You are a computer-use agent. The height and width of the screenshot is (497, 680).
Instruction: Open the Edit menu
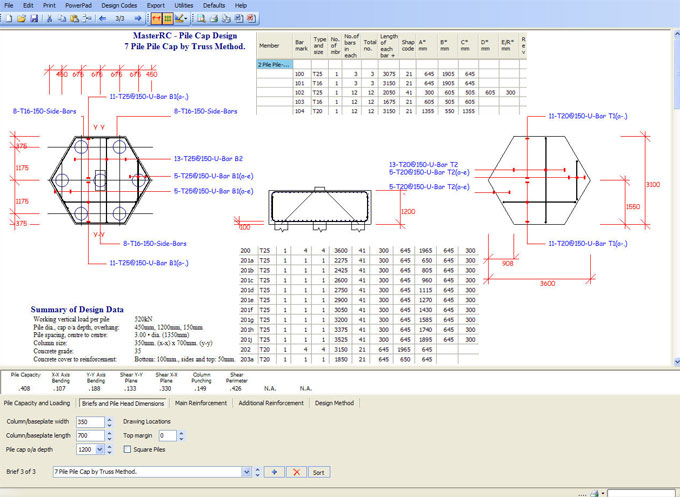pos(28,6)
